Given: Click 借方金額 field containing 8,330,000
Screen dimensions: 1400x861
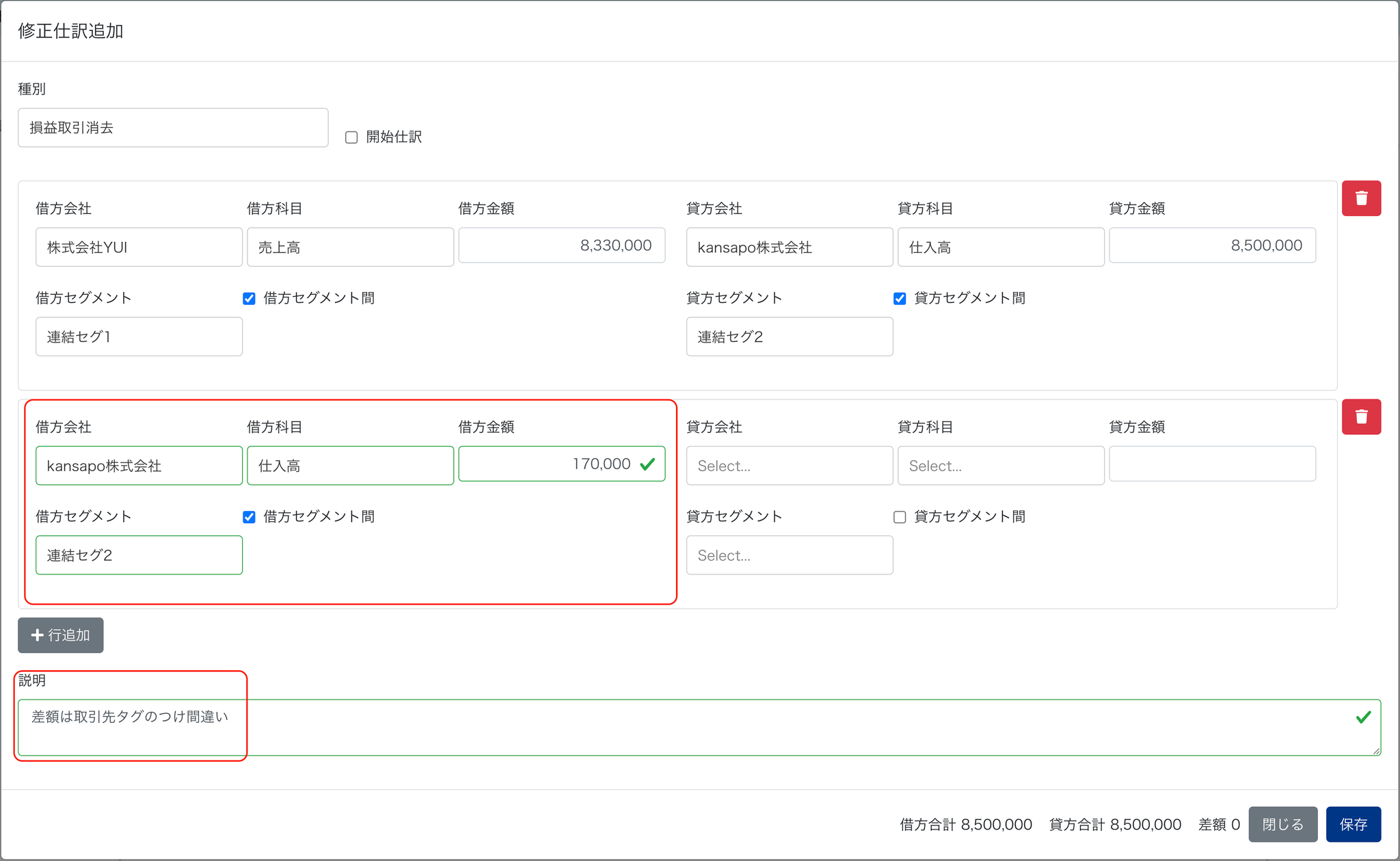Looking at the screenshot, I should [561, 246].
